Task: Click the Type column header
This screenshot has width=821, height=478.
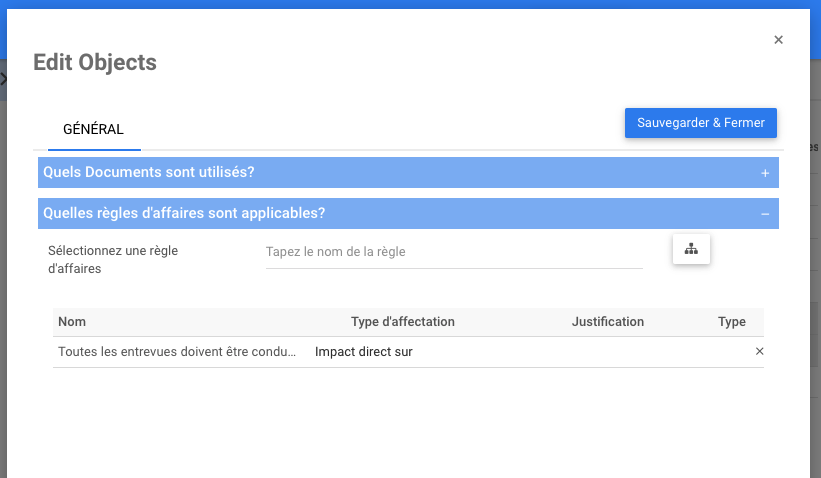Action: 731,322
